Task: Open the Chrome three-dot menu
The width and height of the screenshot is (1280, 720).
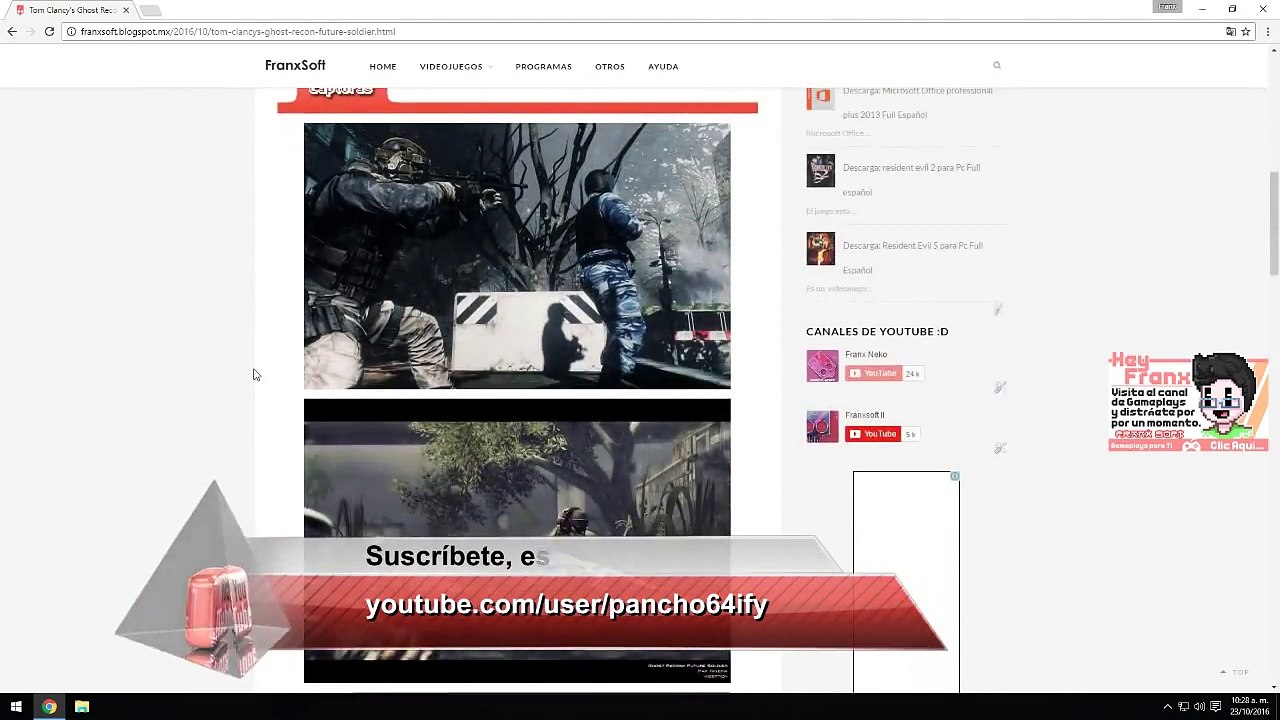Action: click(1268, 31)
